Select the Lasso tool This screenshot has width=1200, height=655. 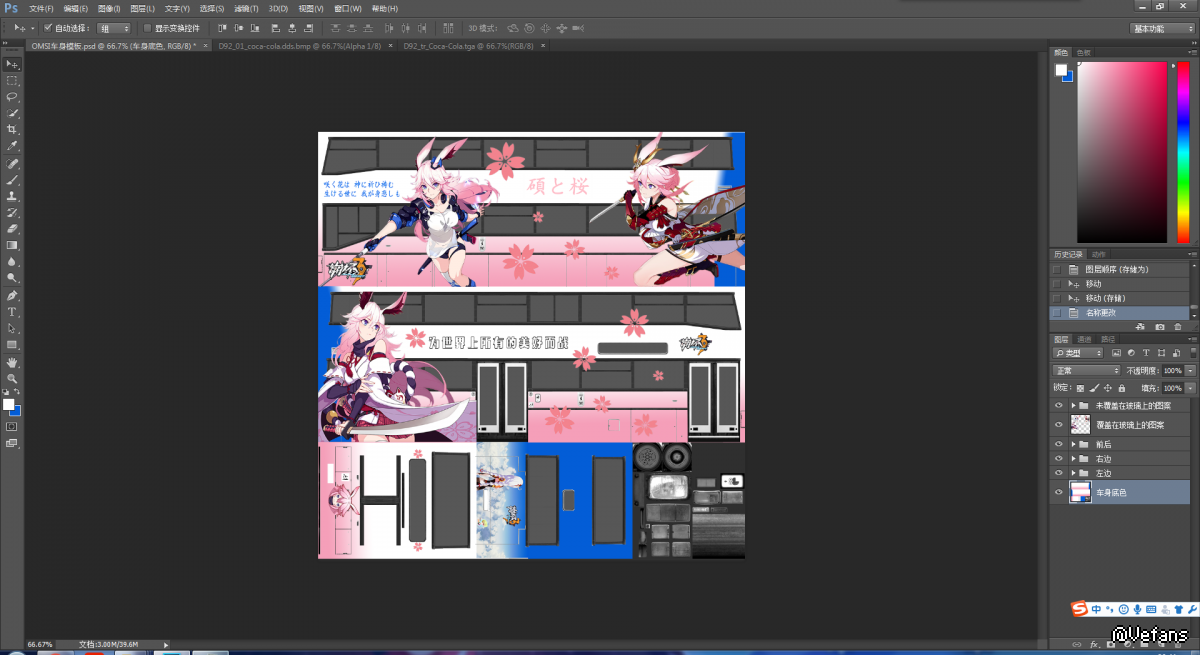(12, 97)
